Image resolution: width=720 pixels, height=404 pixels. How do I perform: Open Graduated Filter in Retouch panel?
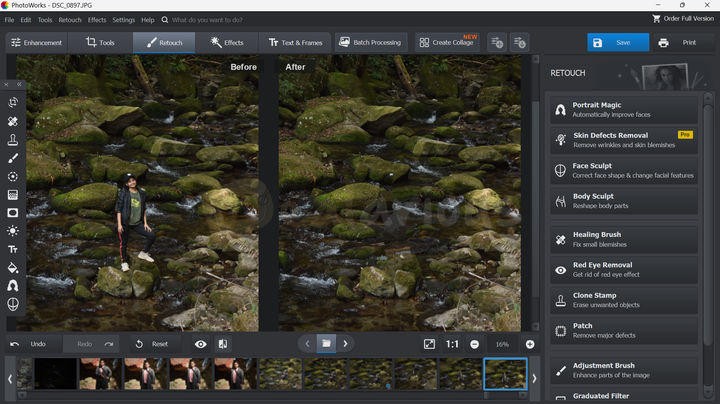[x=624, y=395]
